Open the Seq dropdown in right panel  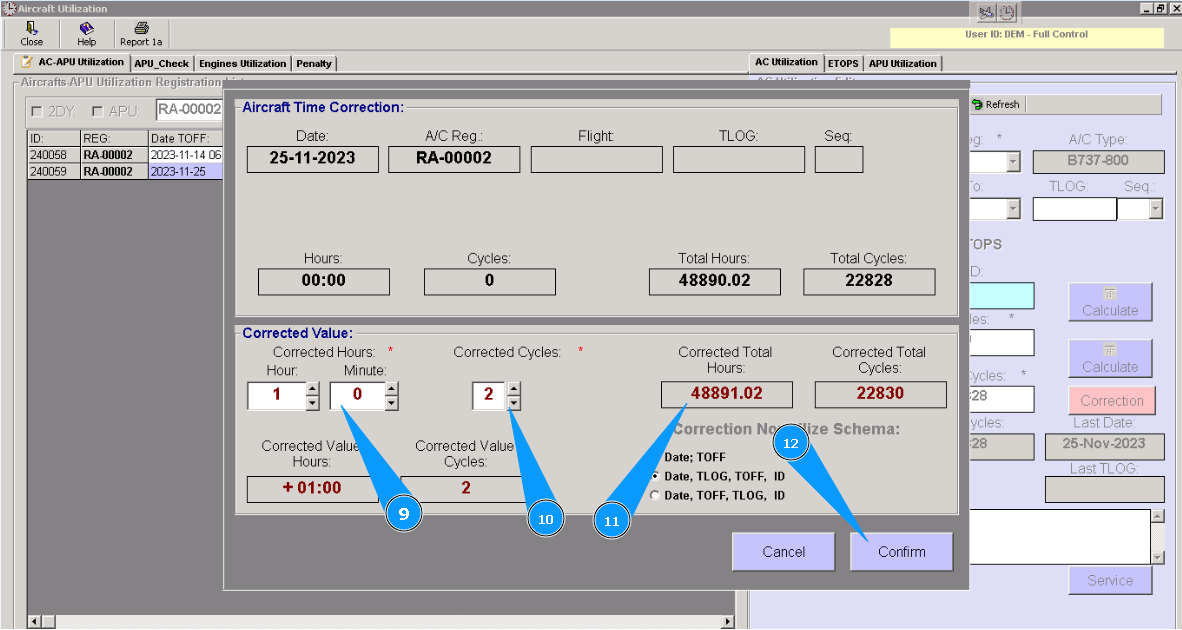pyautogui.click(x=1156, y=209)
